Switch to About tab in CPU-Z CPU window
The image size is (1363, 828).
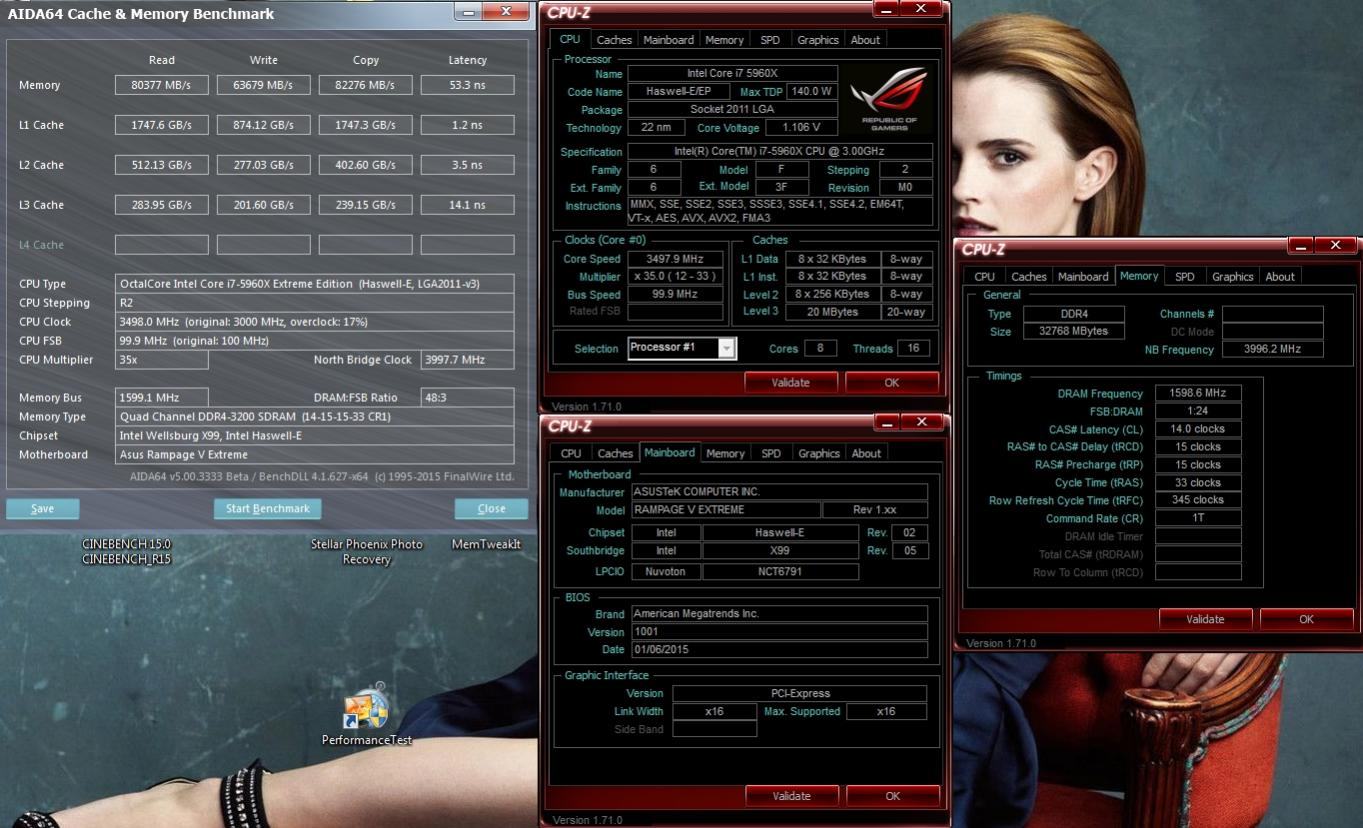(865, 40)
